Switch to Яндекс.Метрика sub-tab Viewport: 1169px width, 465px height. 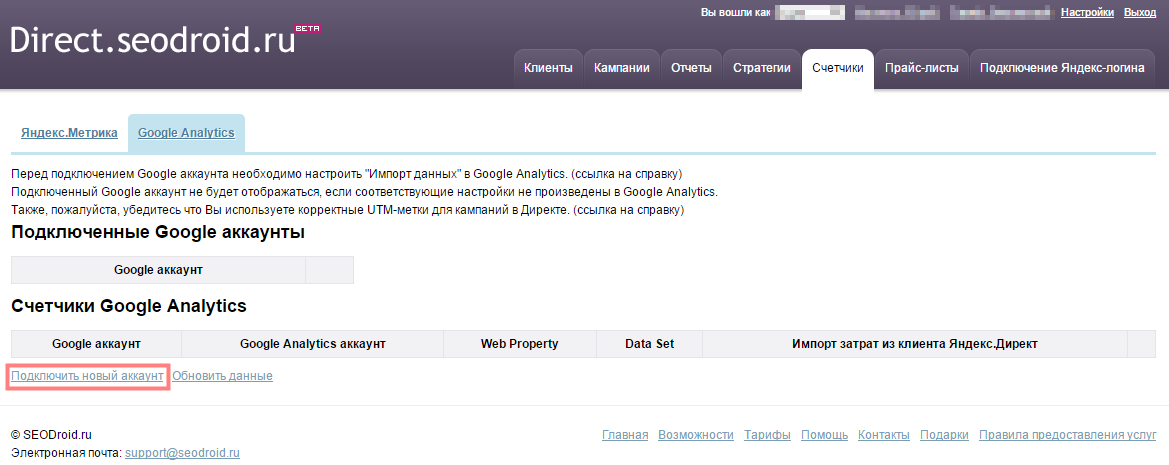69,133
